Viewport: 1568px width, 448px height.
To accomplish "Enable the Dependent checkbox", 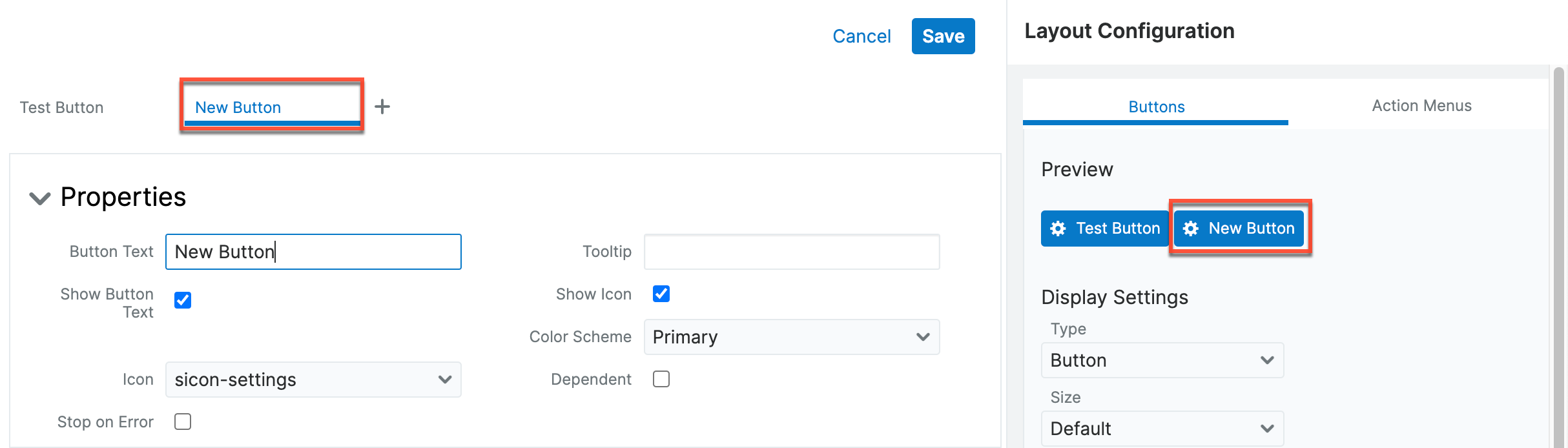I will click(661, 379).
